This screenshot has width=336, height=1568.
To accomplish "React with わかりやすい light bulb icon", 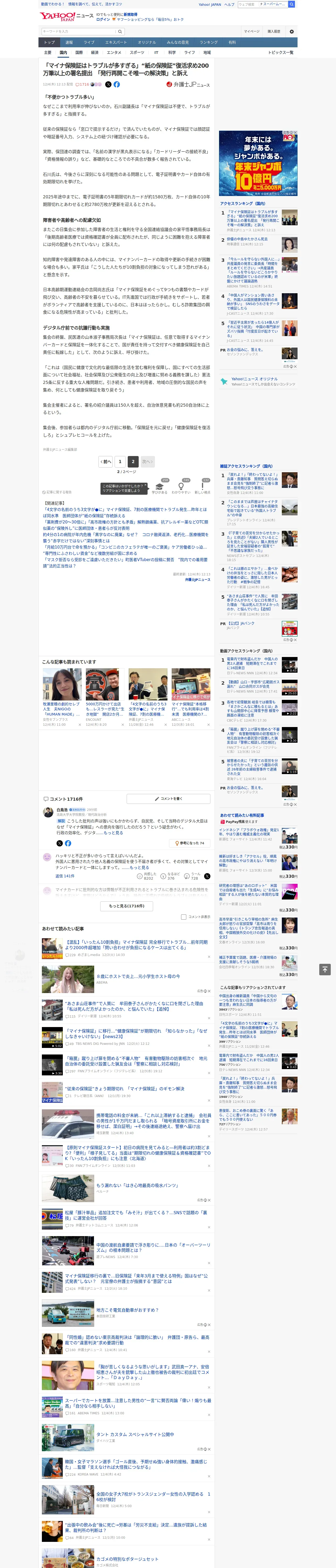I will click(x=181, y=486).
